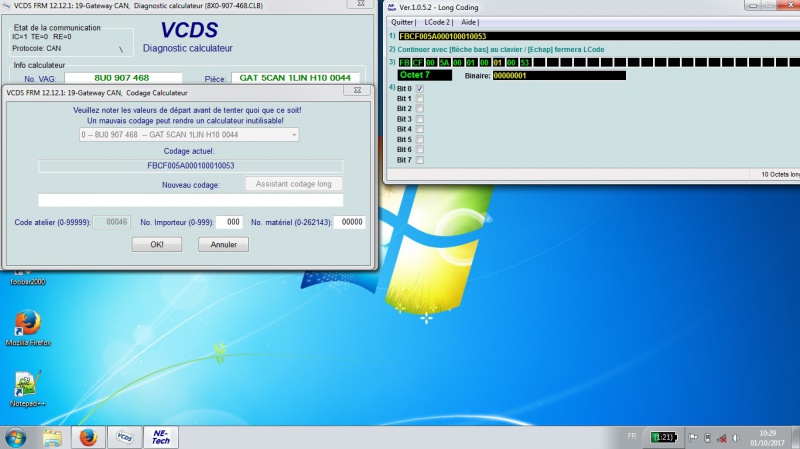Tick the Bit 7 checkbox
Viewport: 800px width, 449px height.
[x=420, y=160]
